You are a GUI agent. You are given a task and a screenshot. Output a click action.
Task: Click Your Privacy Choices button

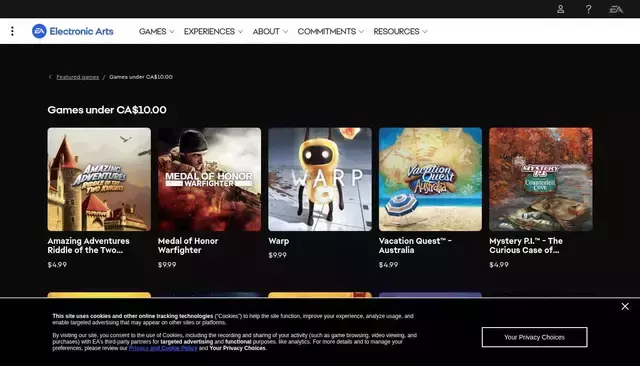(534, 337)
